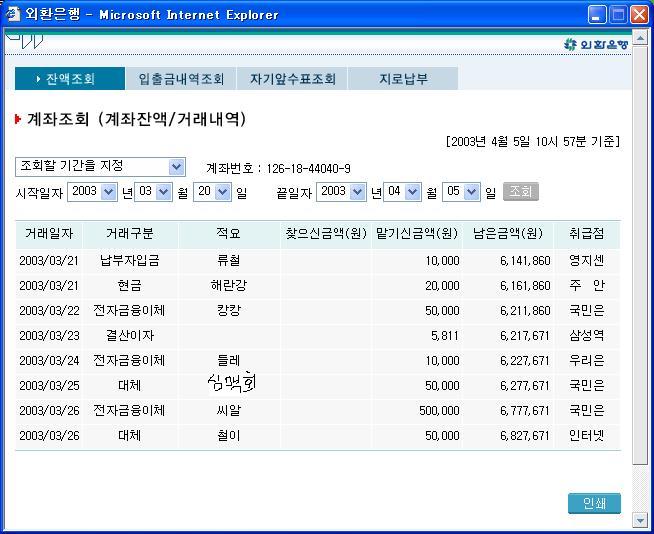Maximize the Internet Explorer window
This screenshot has width=654, height=534.
[x=619, y=14]
